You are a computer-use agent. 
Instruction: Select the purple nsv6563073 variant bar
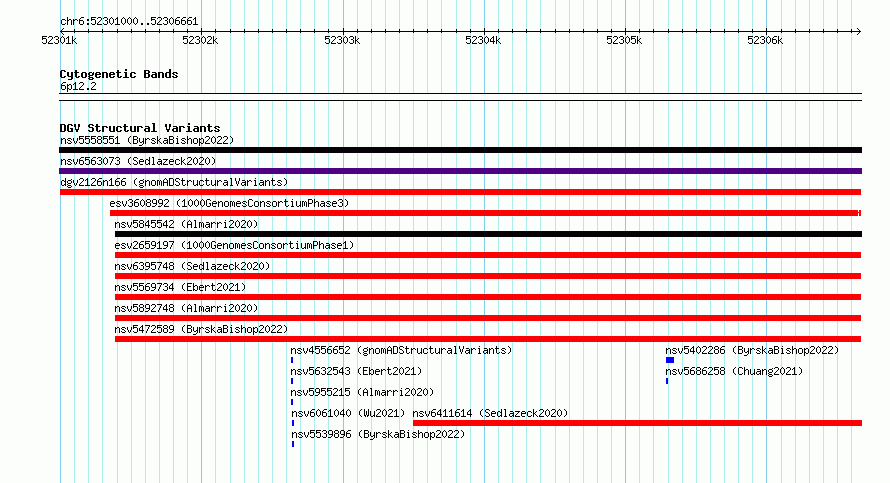[460, 171]
